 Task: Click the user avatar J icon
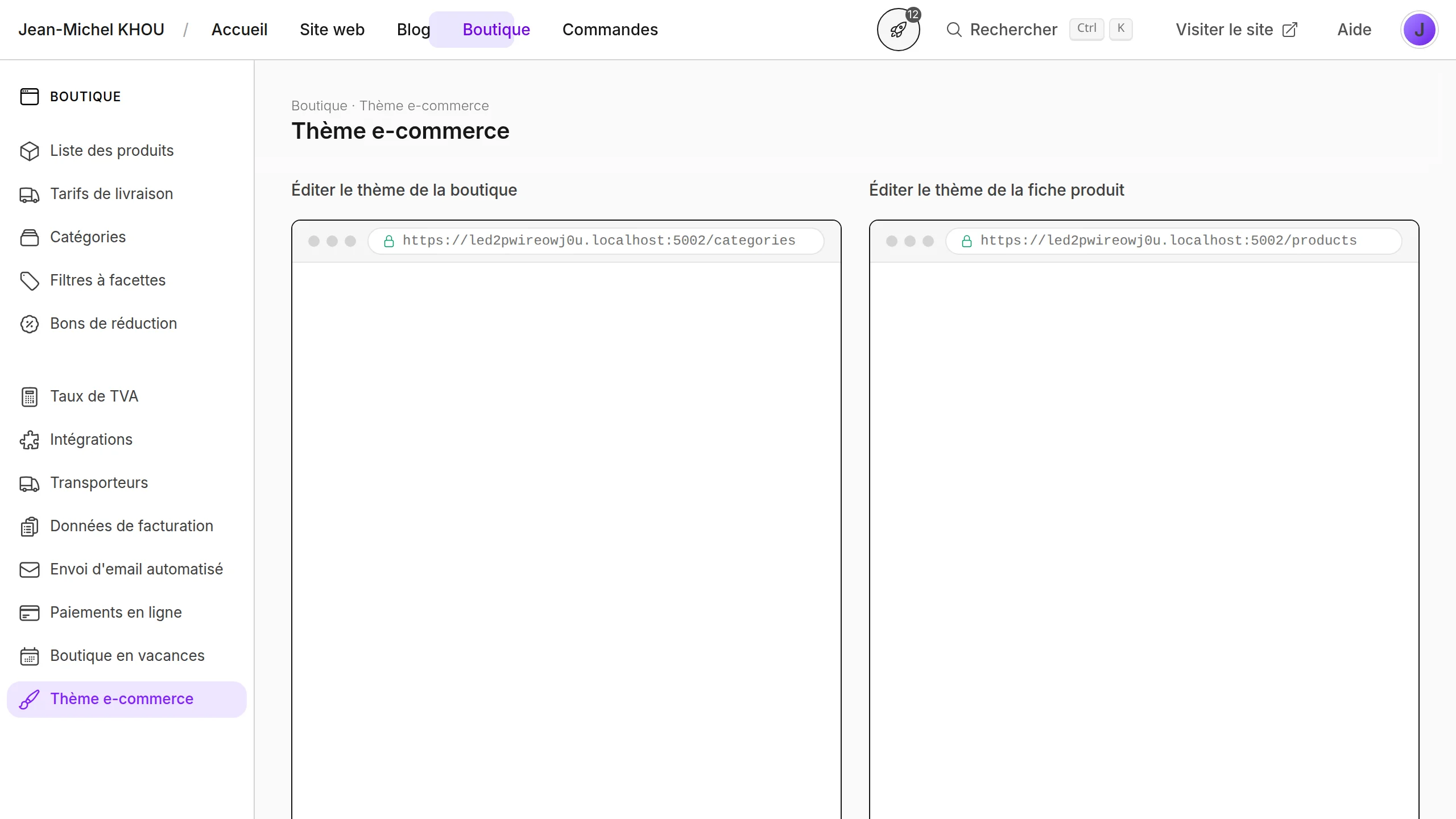click(1419, 30)
